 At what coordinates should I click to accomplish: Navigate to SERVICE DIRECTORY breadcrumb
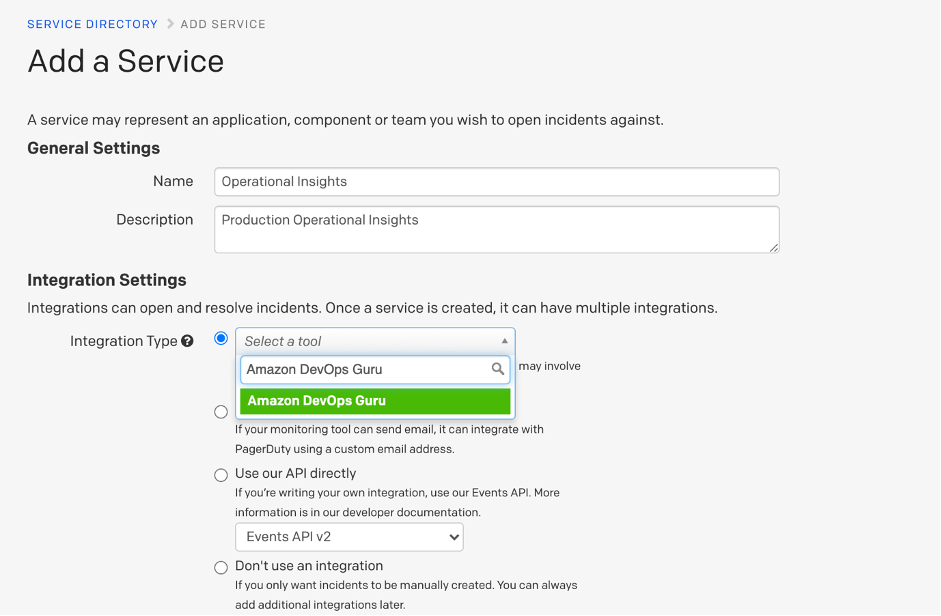tap(92, 24)
